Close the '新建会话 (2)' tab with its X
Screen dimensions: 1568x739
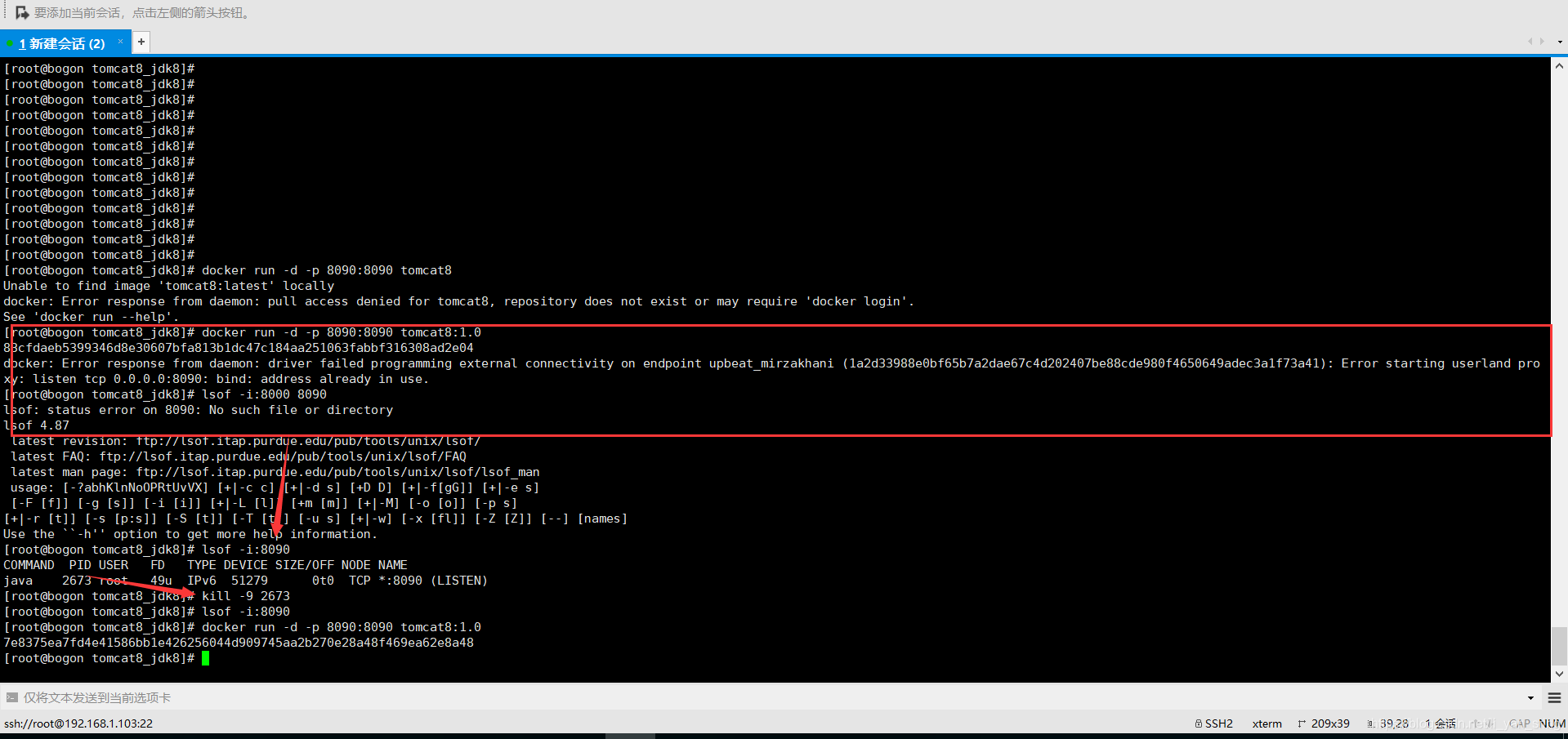point(121,42)
